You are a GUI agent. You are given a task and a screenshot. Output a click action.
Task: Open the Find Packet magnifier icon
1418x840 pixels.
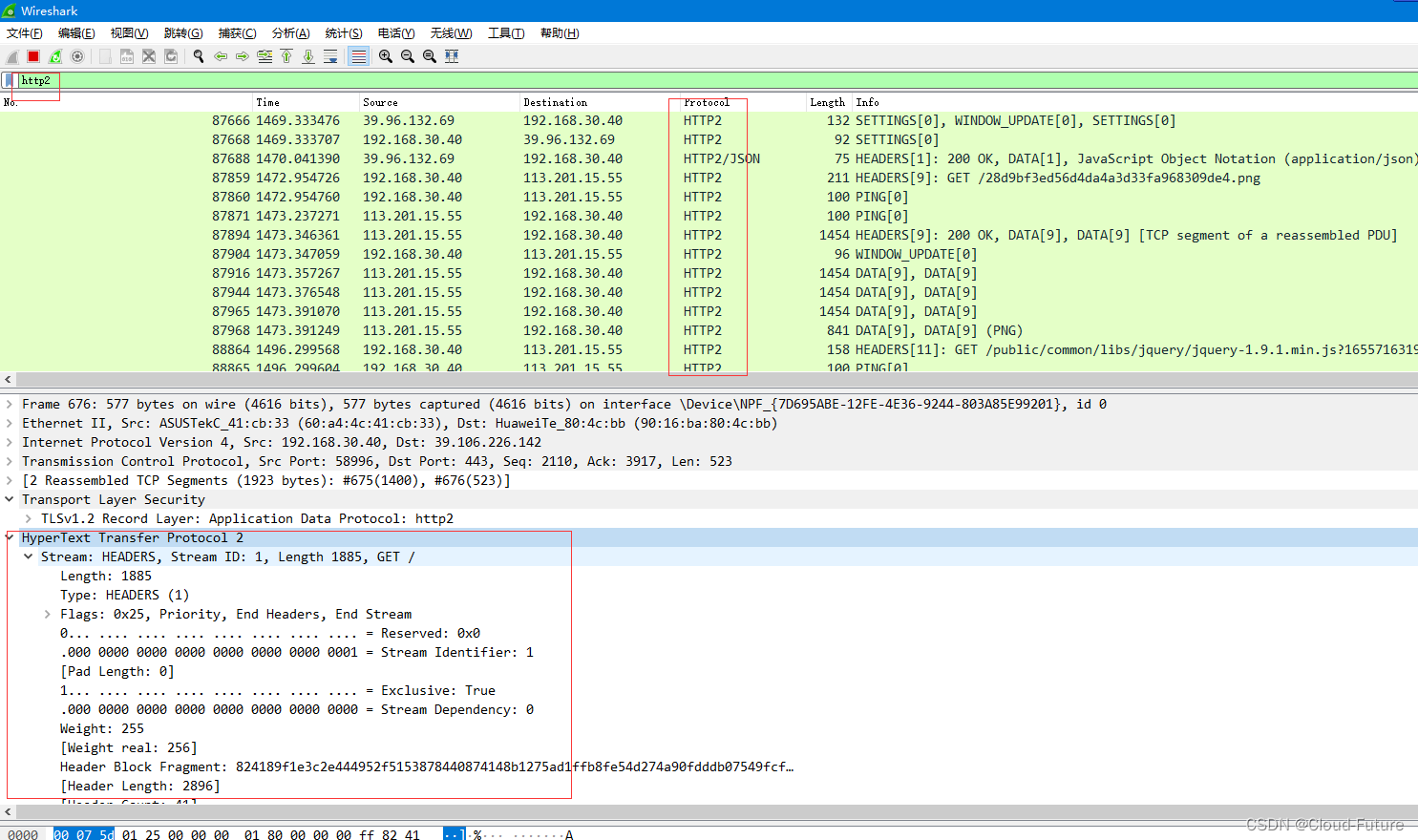[x=198, y=56]
